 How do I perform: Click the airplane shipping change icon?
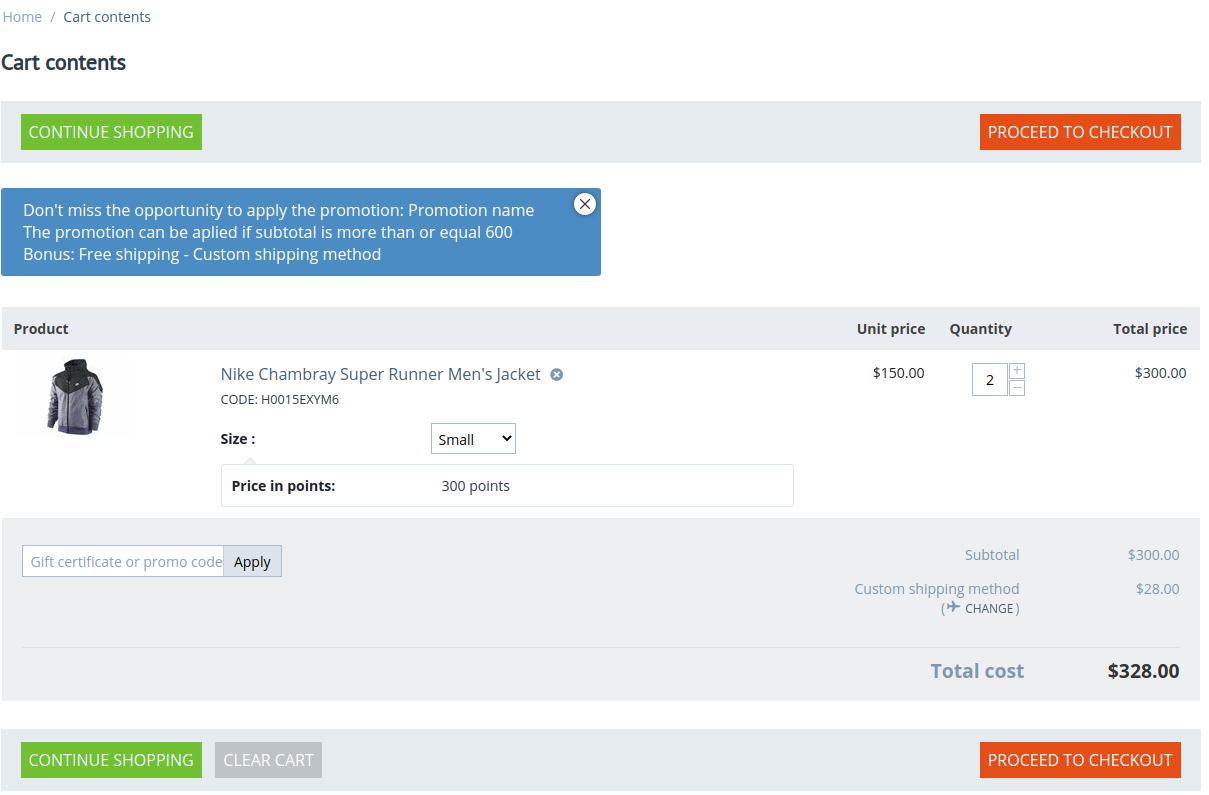pyautogui.click(x=953, y=607)
